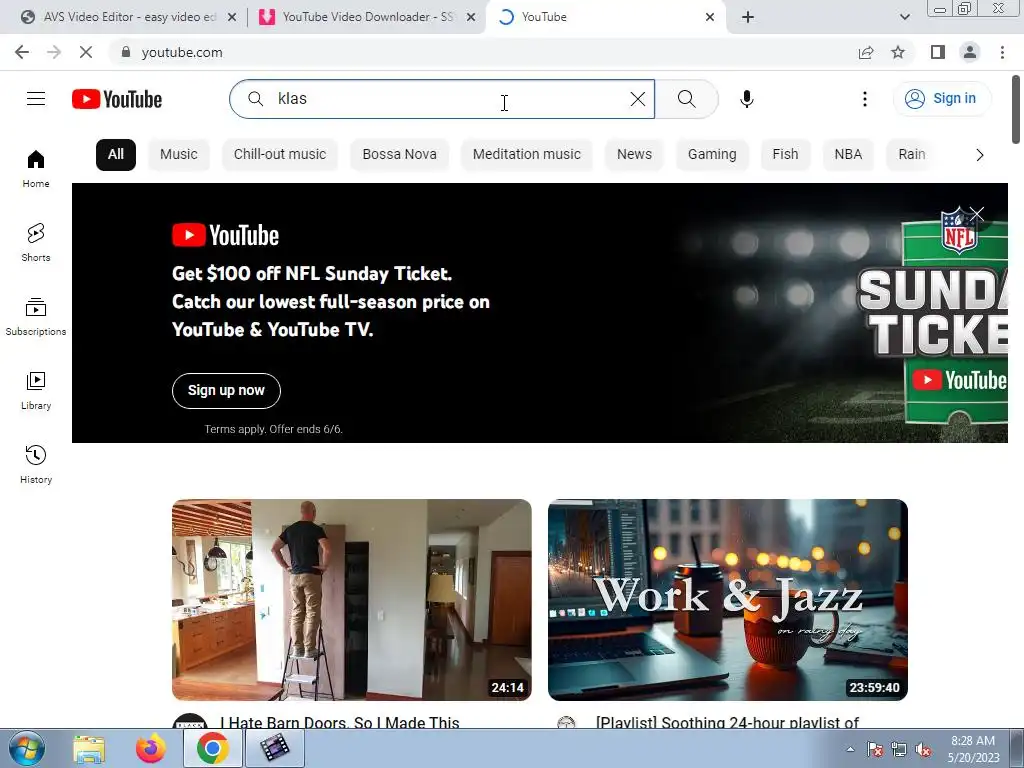This screenshot has width=1024, height=768.
Task: Open Action Center flag tray icon
Action: [x=874, y=750]
